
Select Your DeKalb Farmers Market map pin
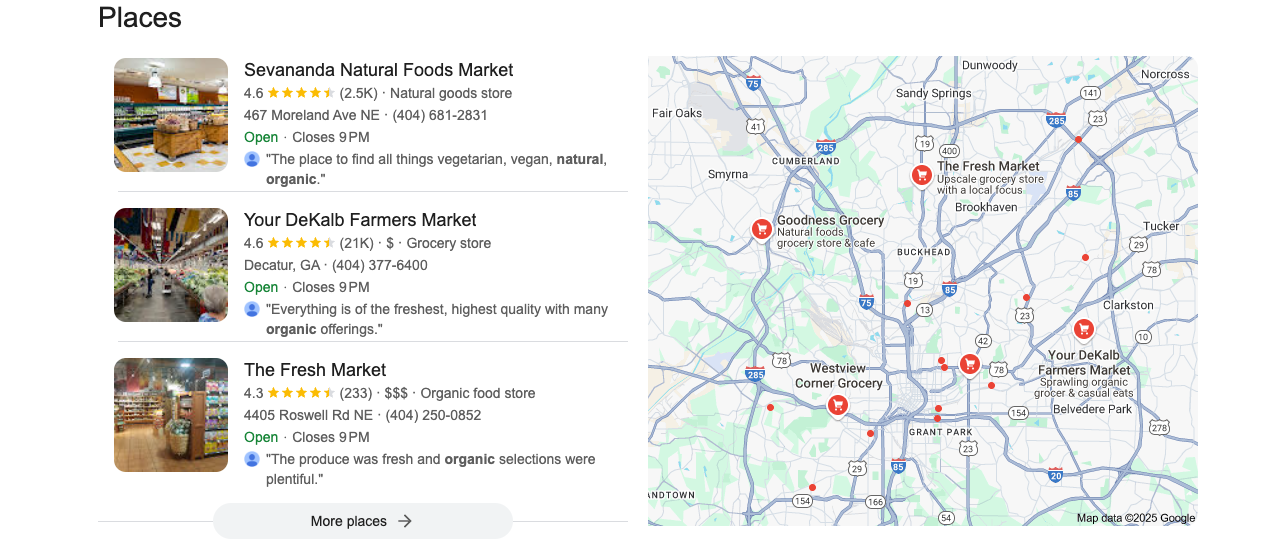[x=1083, y=328]
